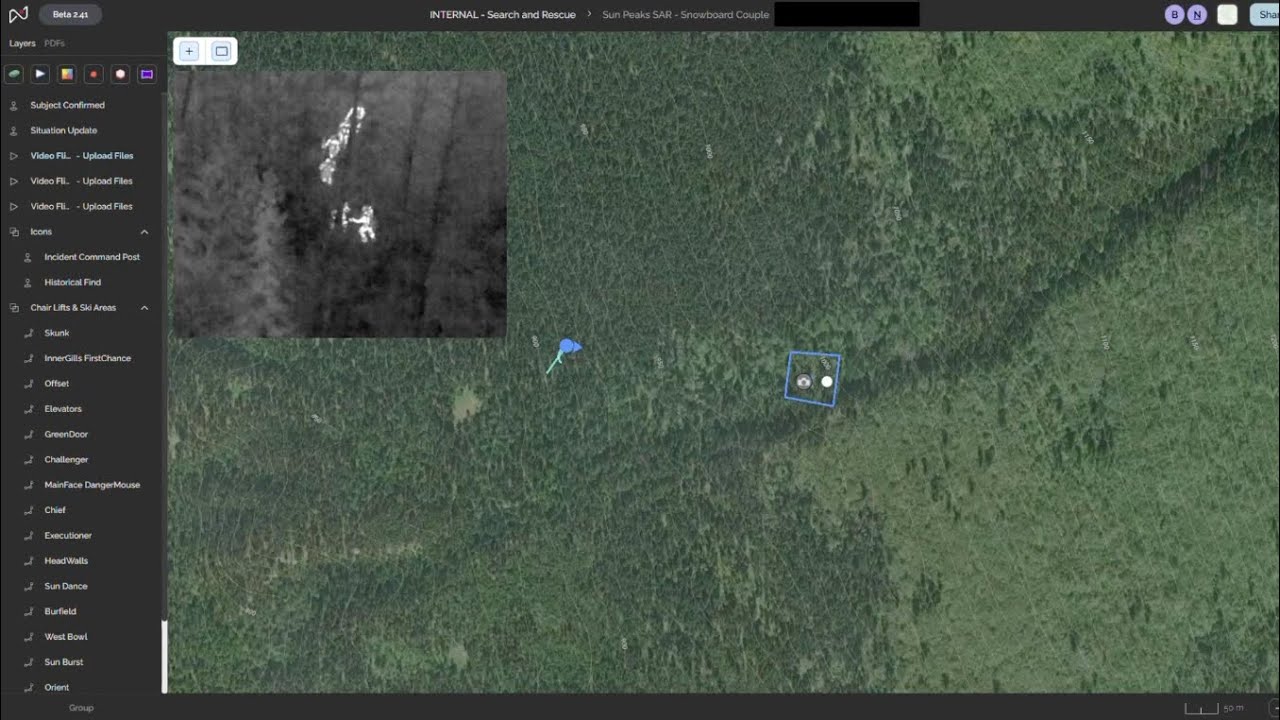Click the 50 m map scale indicator
The width and height of the screenshot is (1280, 720).
1215,708
